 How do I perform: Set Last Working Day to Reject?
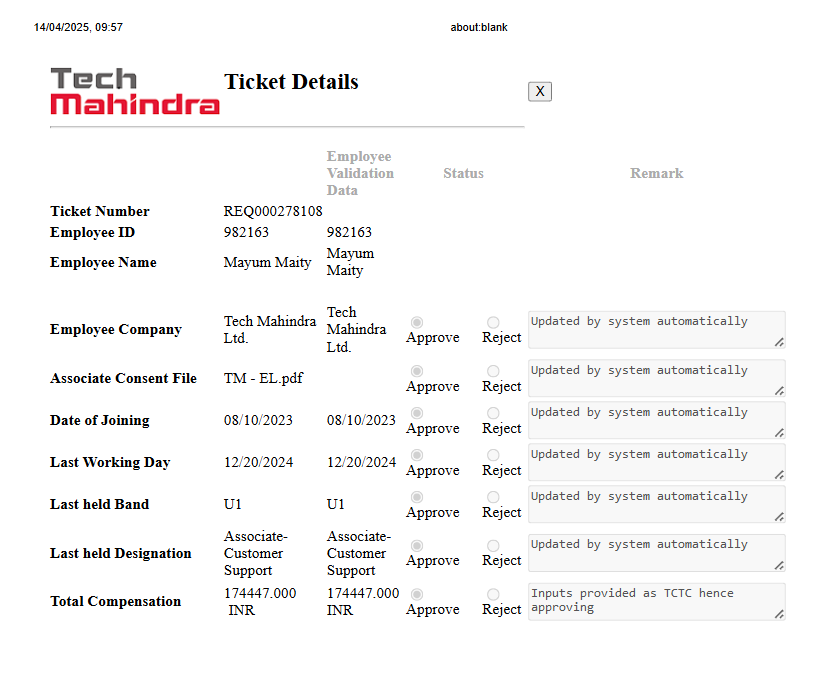pos(493,455)
